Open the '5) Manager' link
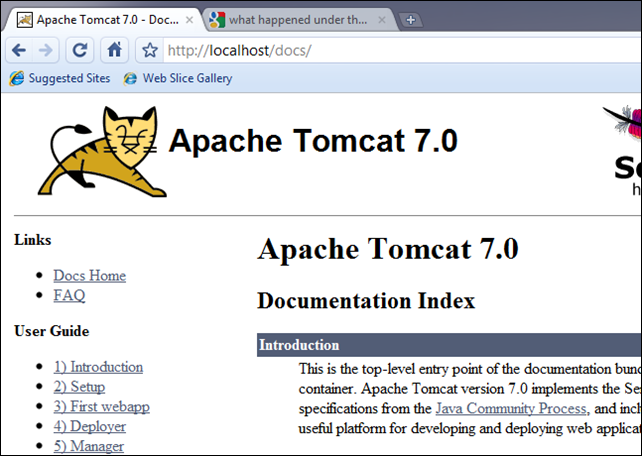The image size is (642, 456). (x=88, y=446)
